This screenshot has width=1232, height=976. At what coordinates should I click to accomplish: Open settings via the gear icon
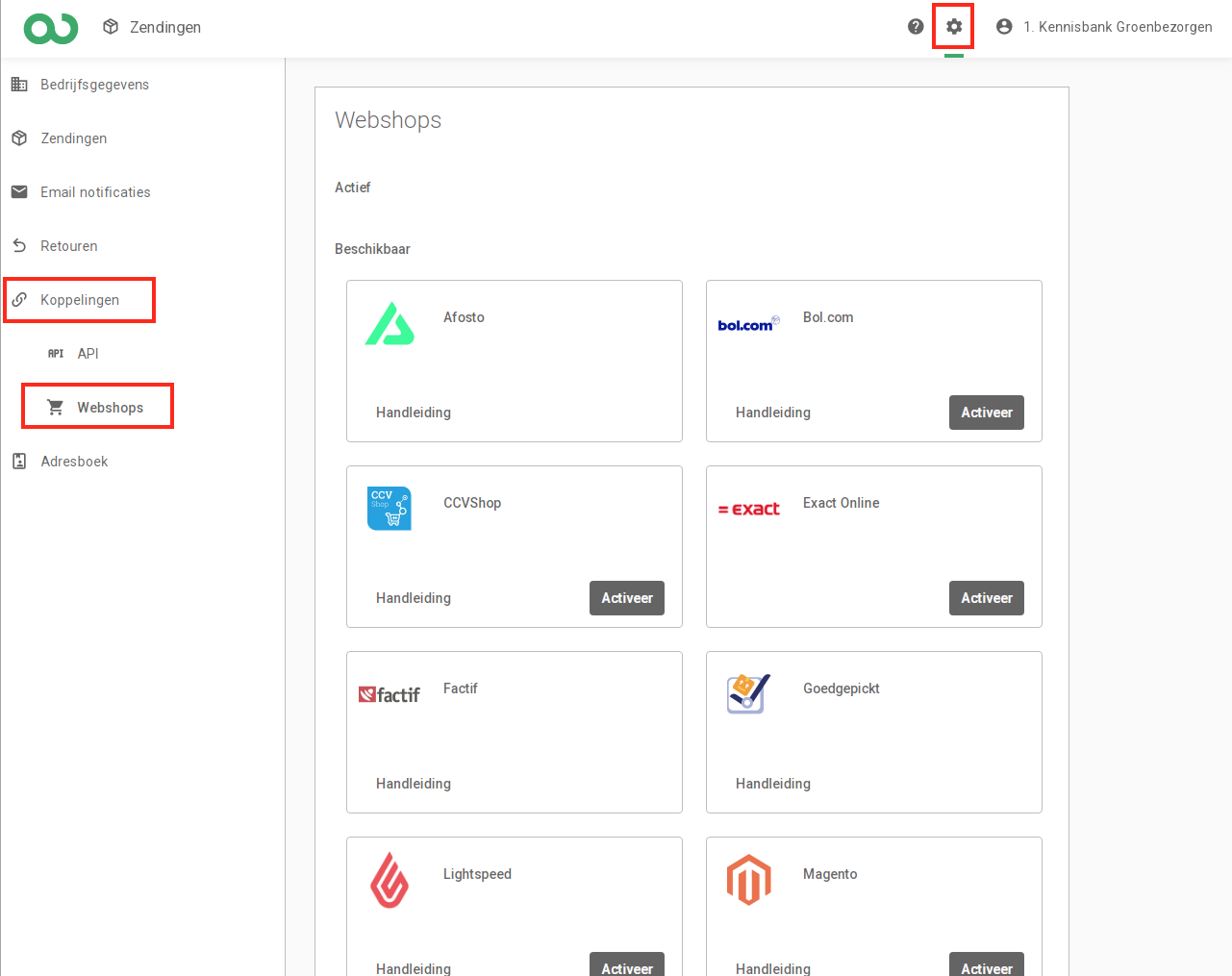click(953, 27)
